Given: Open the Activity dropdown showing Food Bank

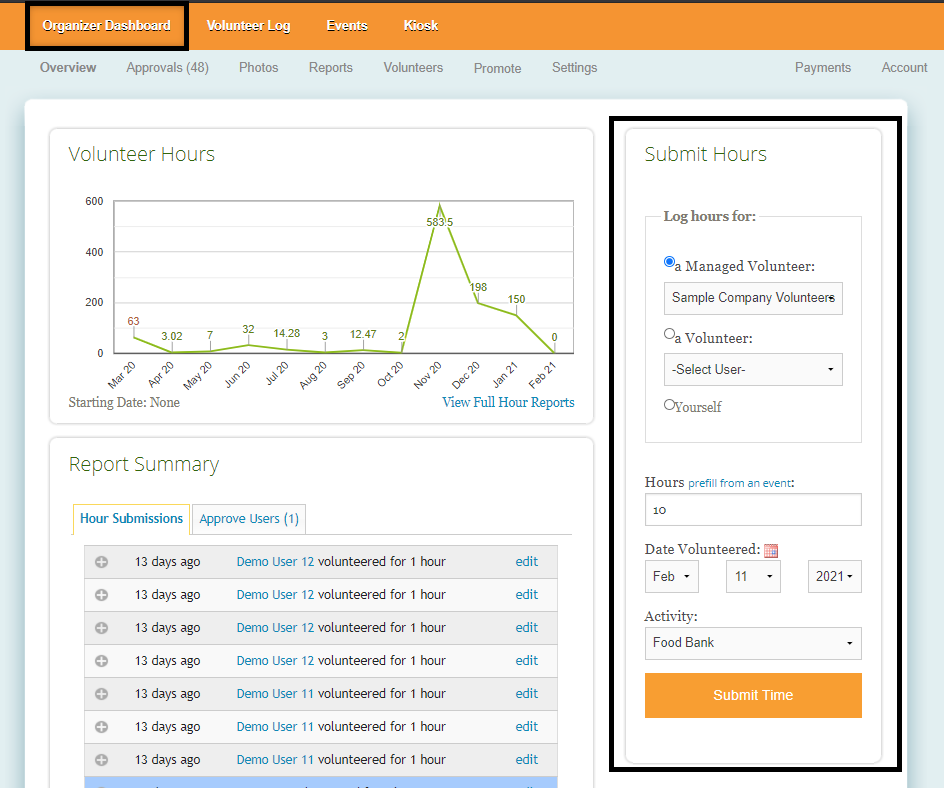Looking at the screenshot, I should (753, 643).
